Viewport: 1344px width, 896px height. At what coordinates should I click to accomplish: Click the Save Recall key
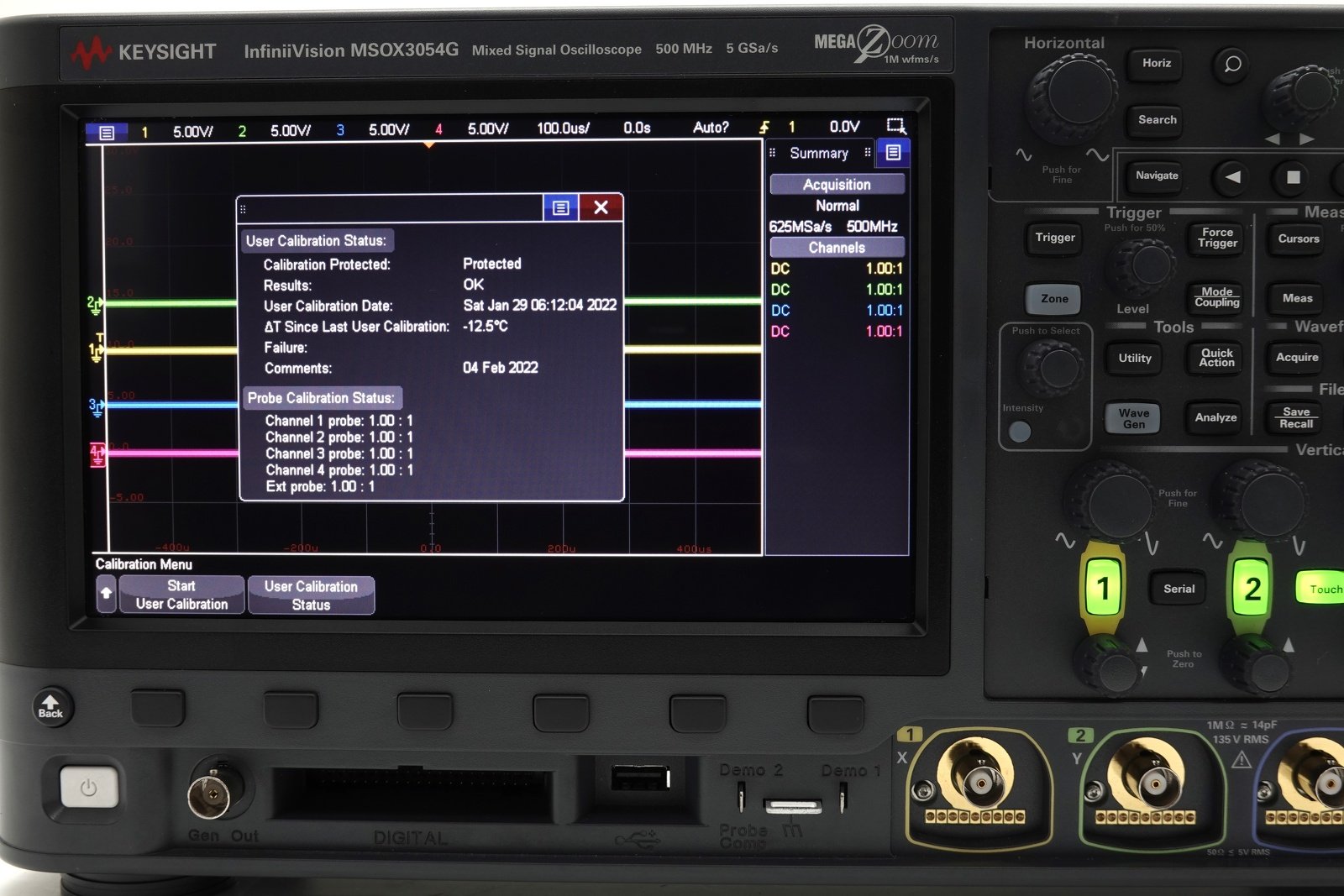point(1296,417)
